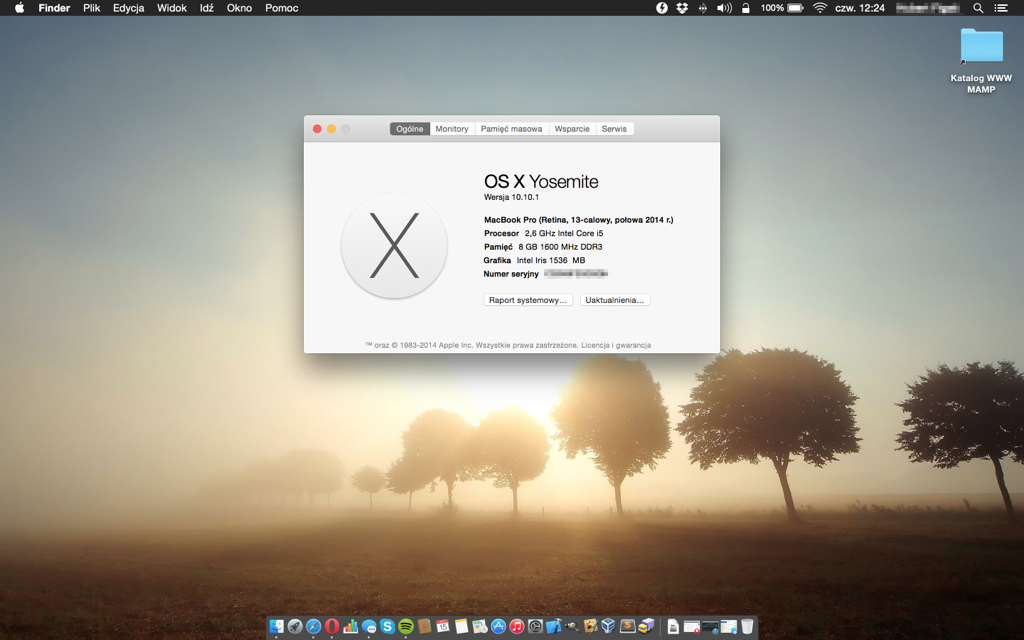Open the Finder menu
The image size is (1024, 640).
pos(54,8)
